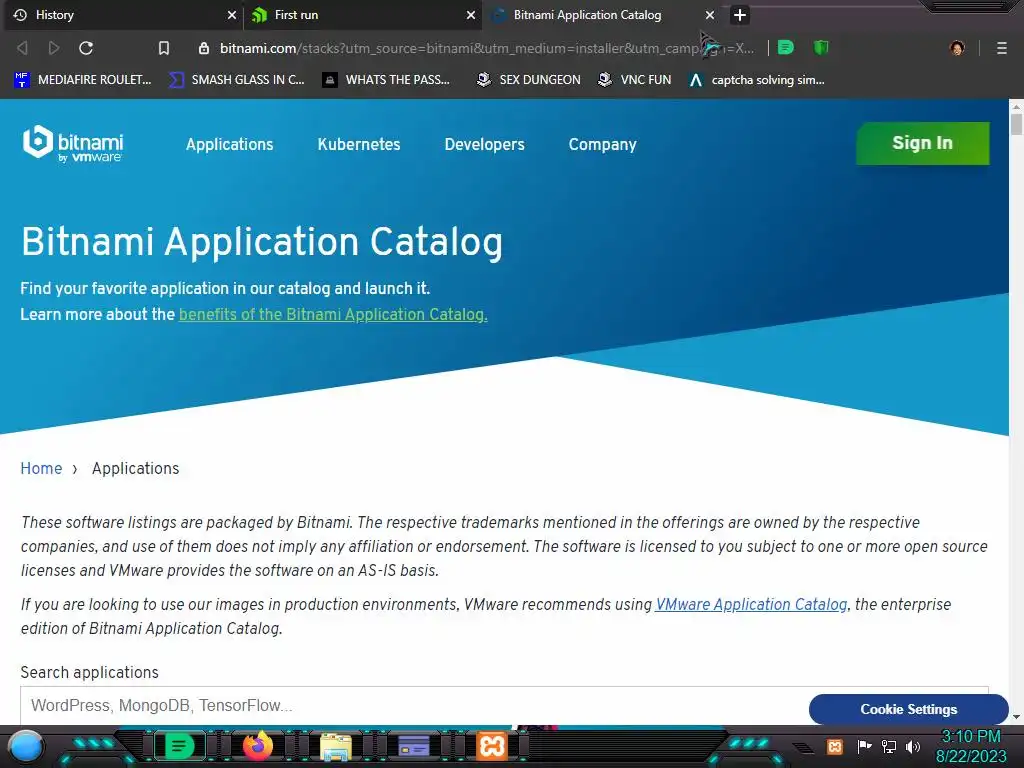Screen dimensions: 1024x768
Task: Open the Applications navigation menu
Action: pyautogui.click(x=229, y=144)
